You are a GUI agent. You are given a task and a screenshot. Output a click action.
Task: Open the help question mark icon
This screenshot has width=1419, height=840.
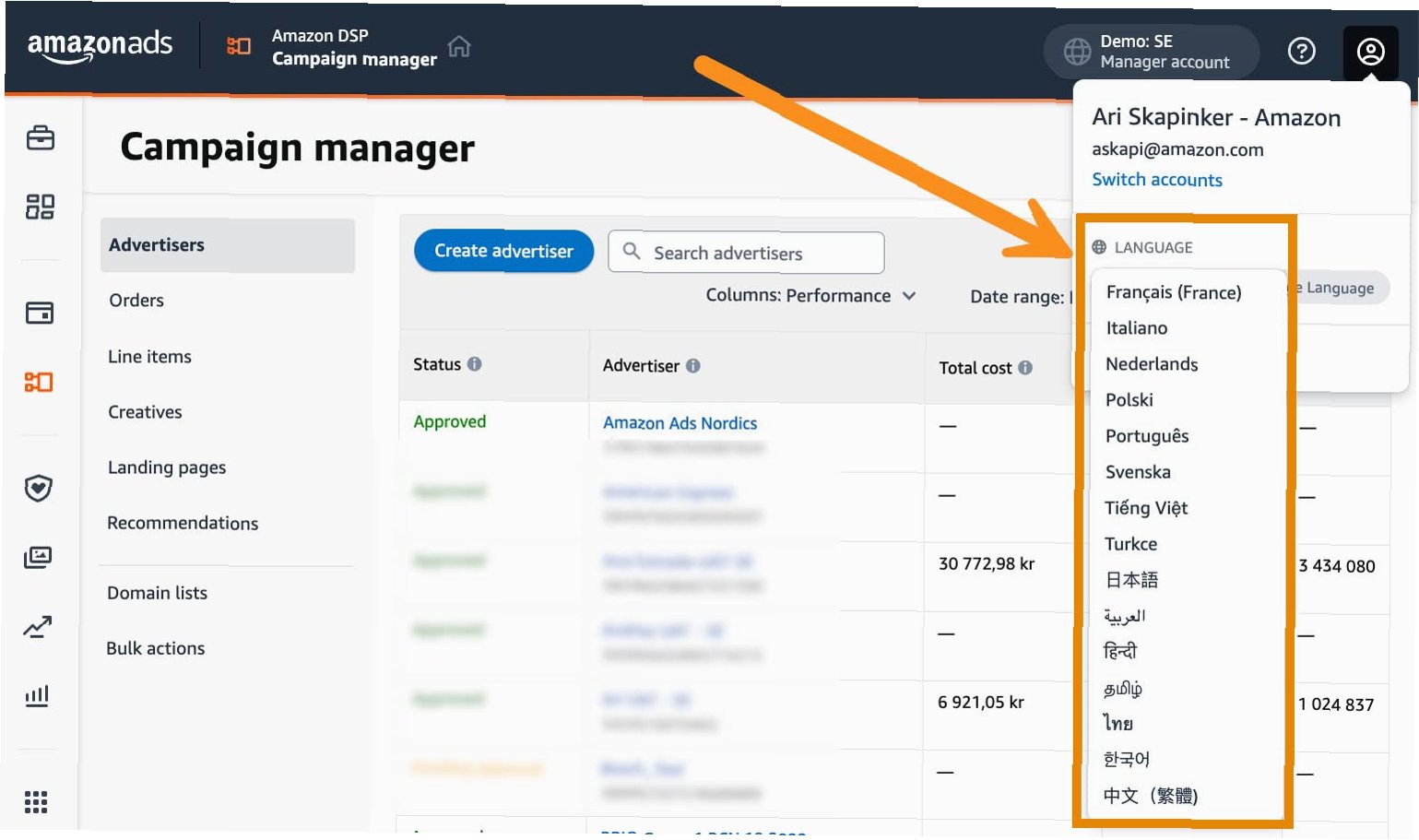1301,51
